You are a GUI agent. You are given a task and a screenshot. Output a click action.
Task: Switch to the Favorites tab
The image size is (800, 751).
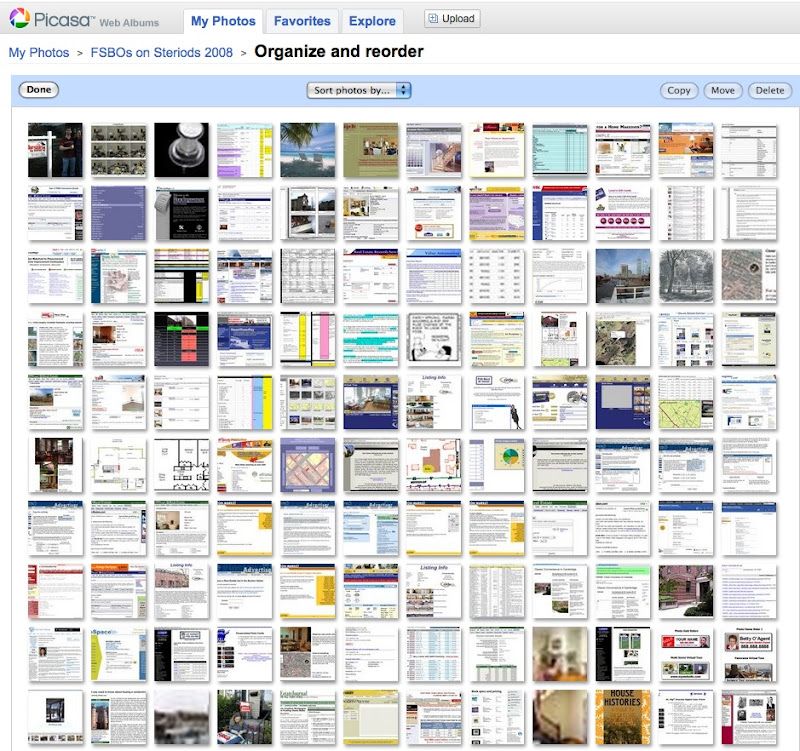pos(302,21)
